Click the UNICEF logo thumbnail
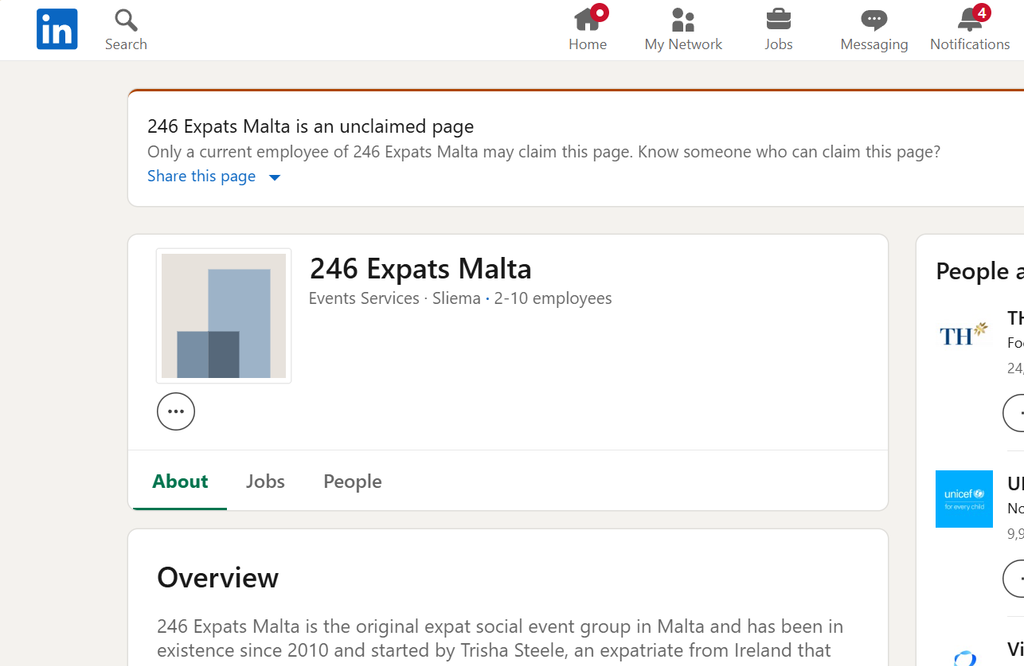Screen dimensions: 1024x666 pos(964,499)
